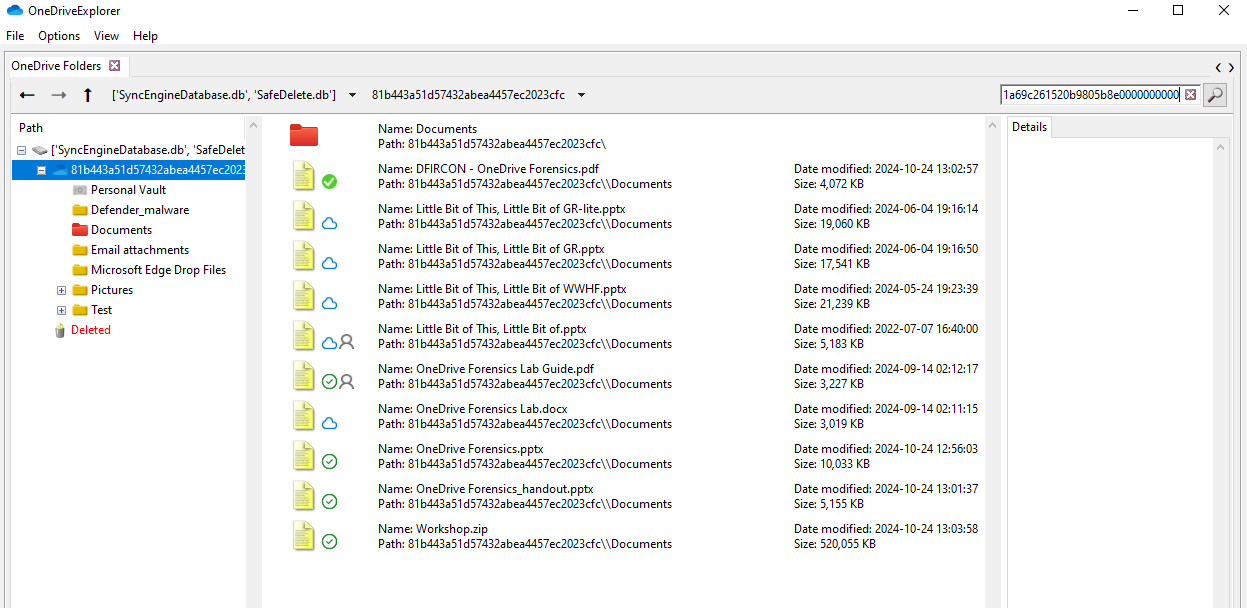The width and height of the screenshot is (1247, 608).
Task: Open the Options menu
Action: 59,36
